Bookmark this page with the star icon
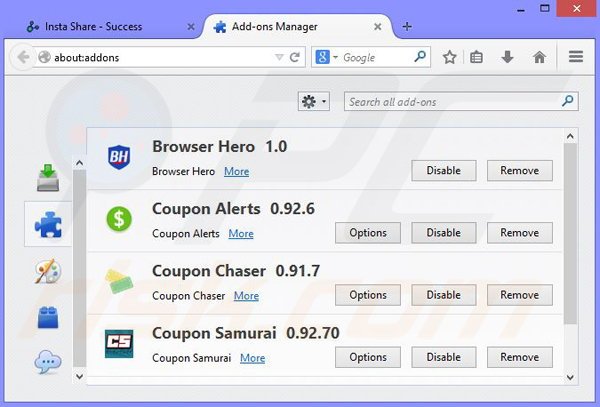 click(x=450, y=57)
